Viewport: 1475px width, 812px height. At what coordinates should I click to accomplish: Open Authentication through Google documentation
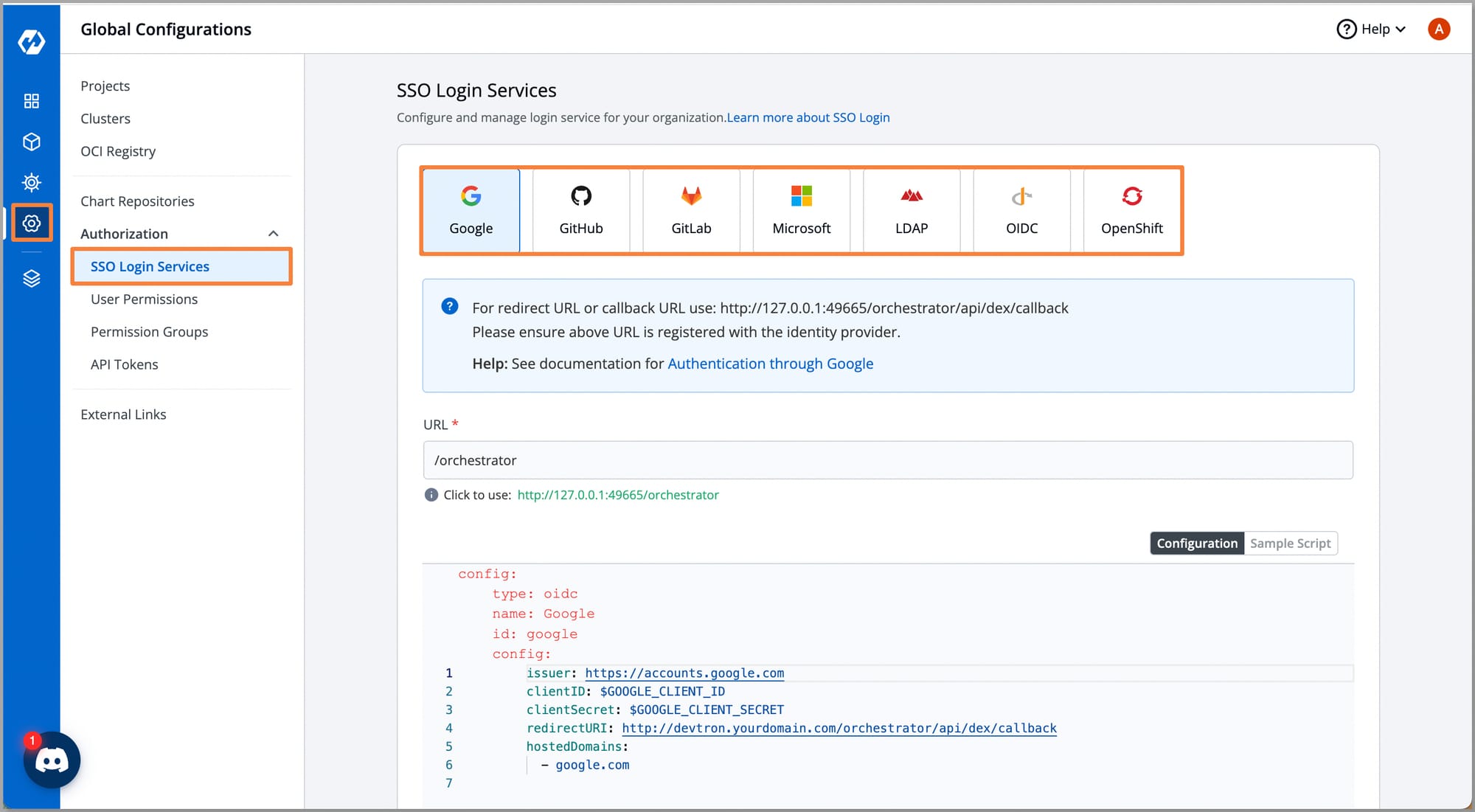click(770, 364)
